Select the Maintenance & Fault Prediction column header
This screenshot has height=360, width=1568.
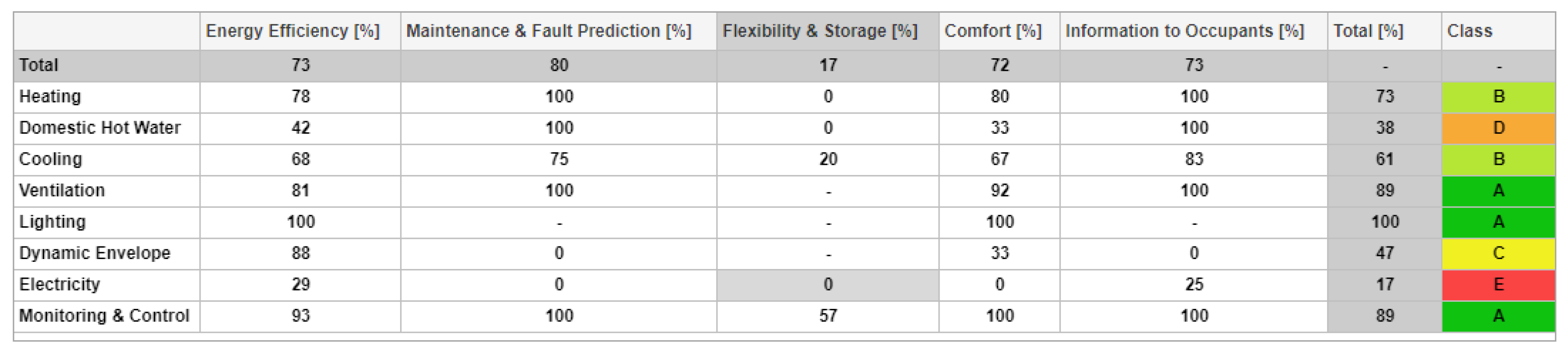point(549,31)
